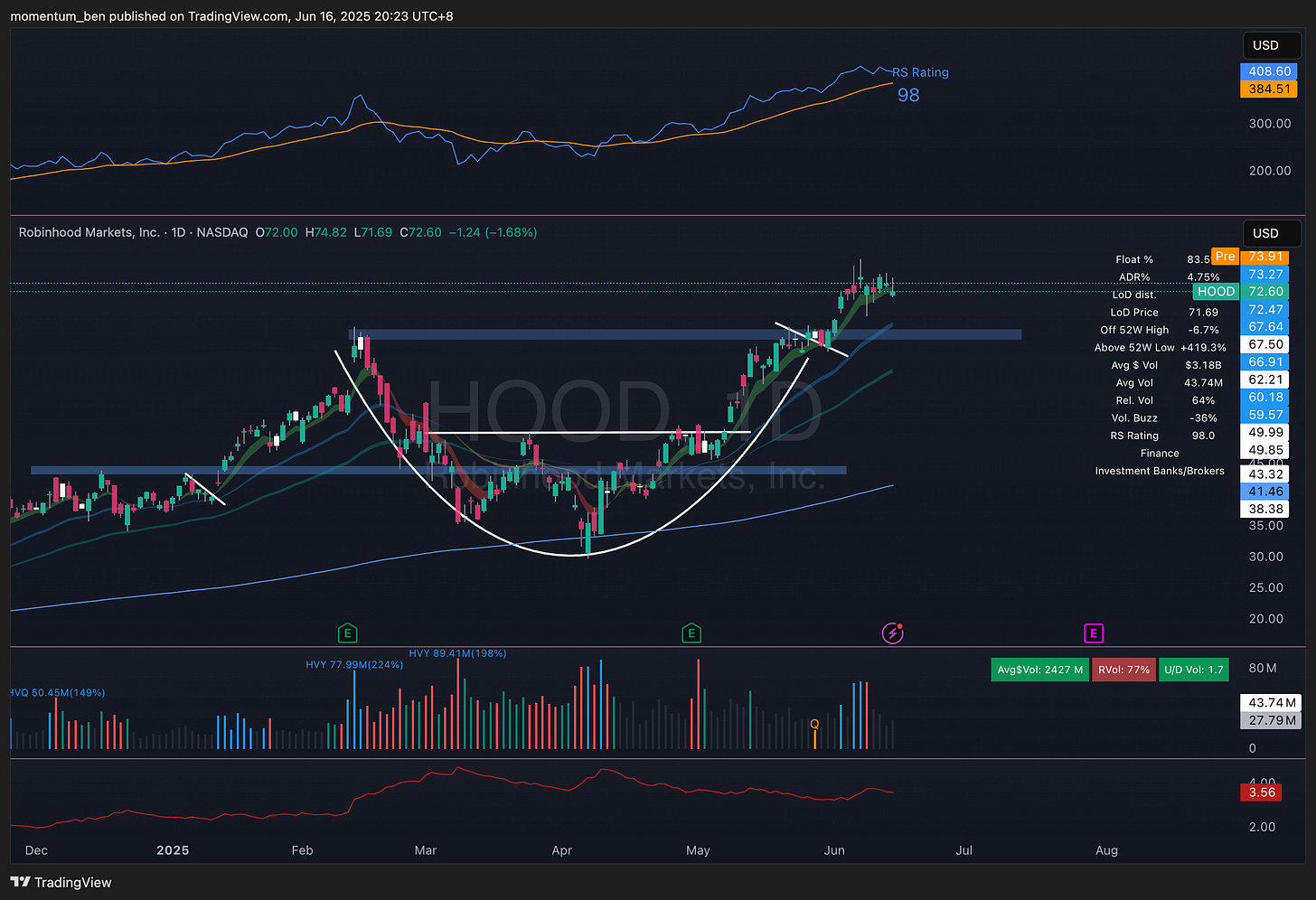Click the 72.47 price axis label
This screenshot has height=900, width=1316.
point(1265,309)
